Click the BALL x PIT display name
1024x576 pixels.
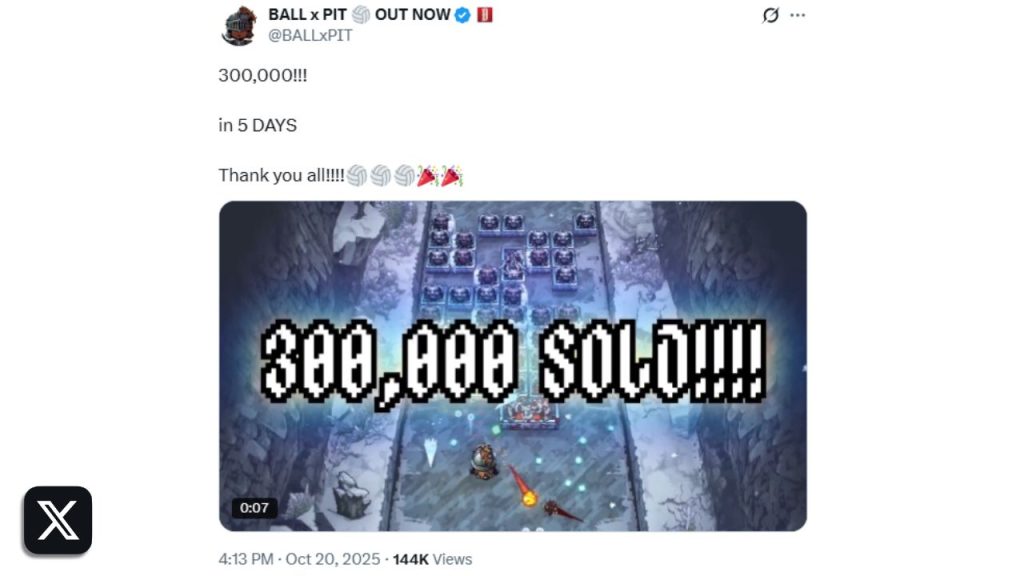click(307, 14)
